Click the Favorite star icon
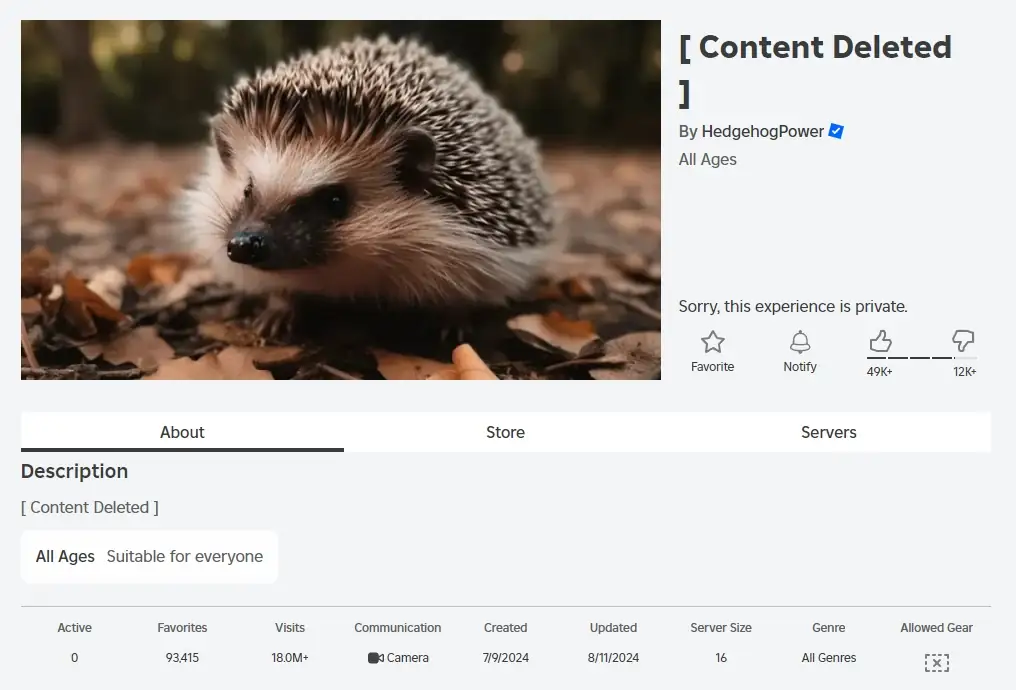This screenshot has height=690, width=1016. coord(712,341)
